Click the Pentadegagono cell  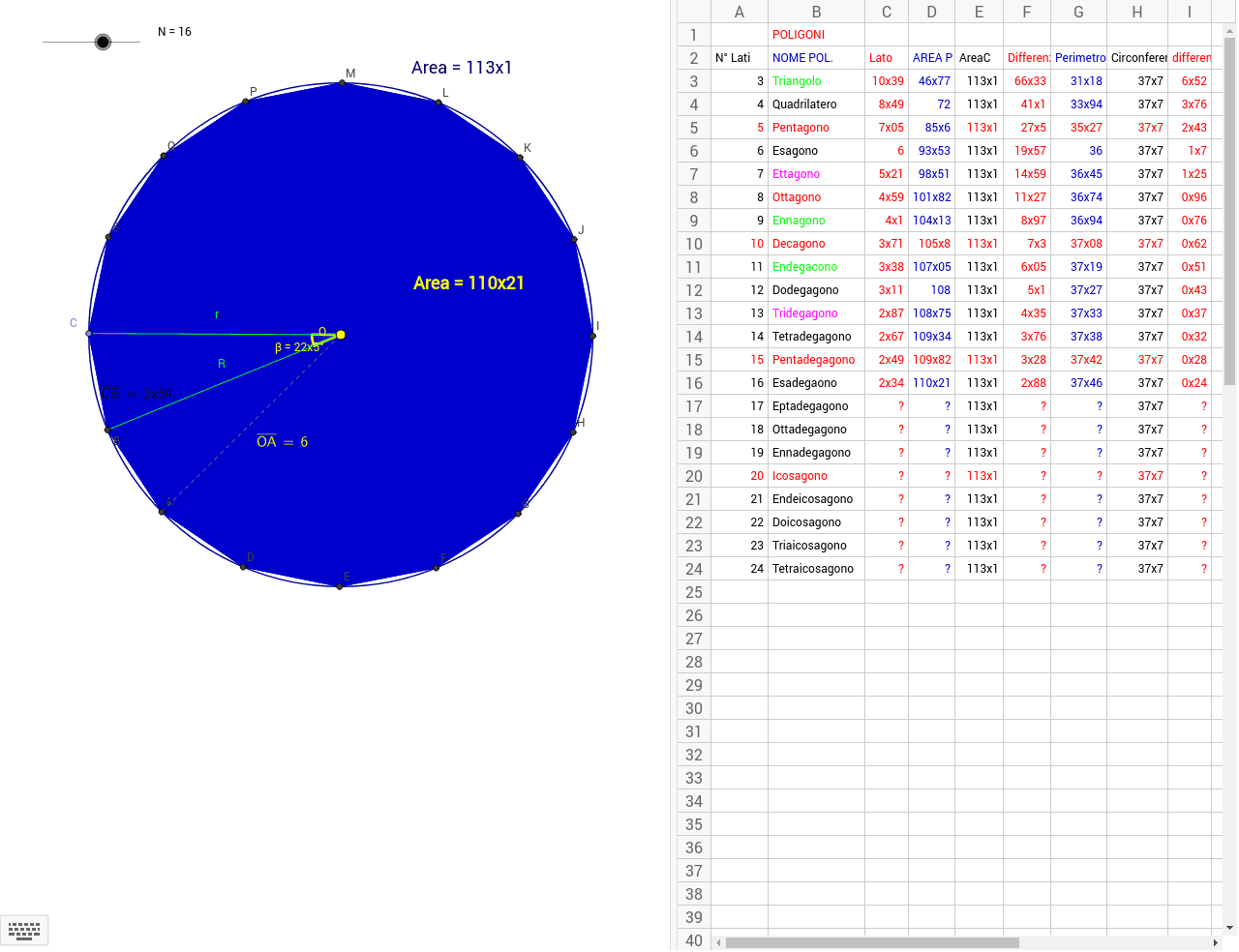click(817, 360)
